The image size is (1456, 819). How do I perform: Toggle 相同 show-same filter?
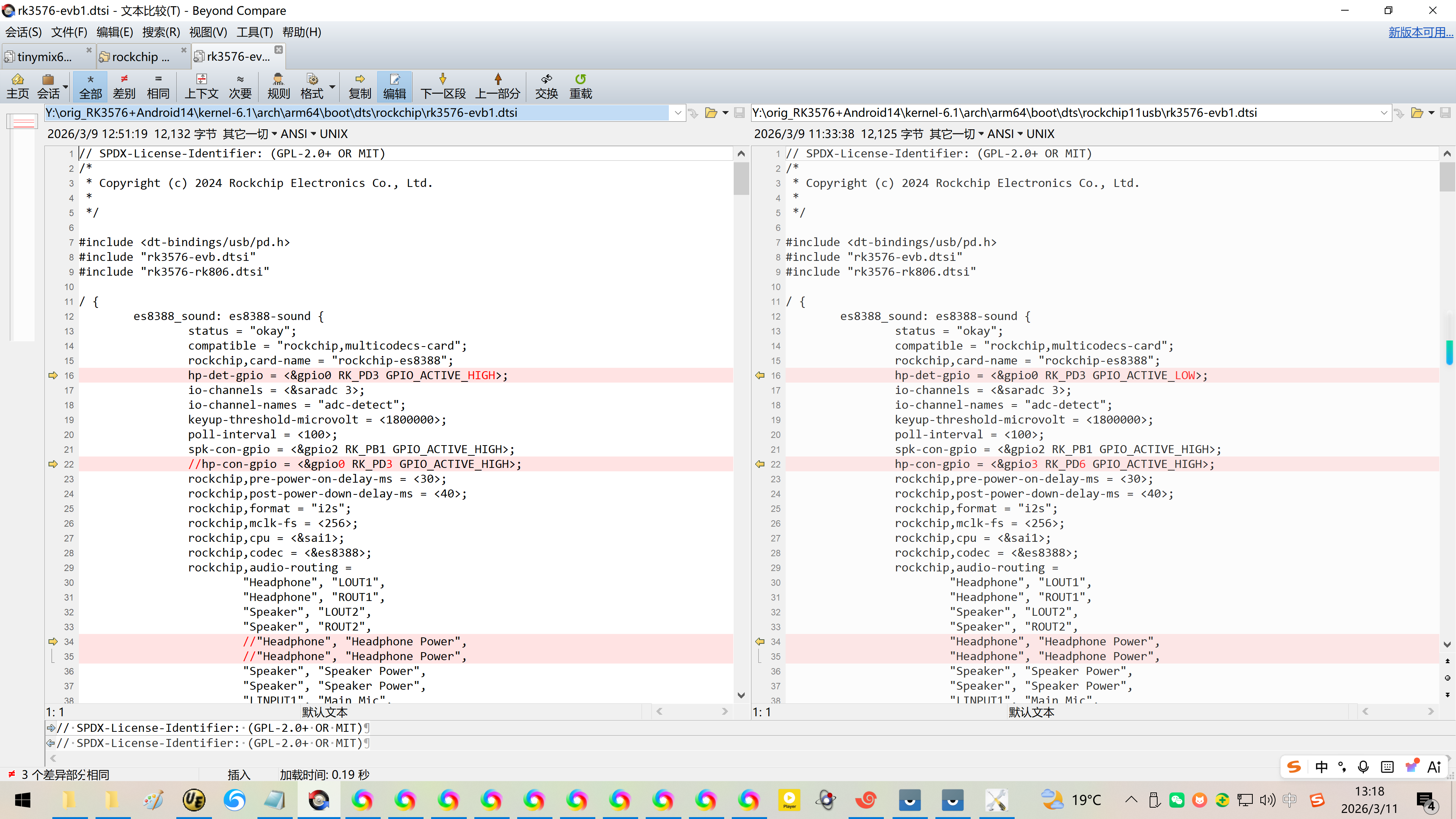coord(158,86)
